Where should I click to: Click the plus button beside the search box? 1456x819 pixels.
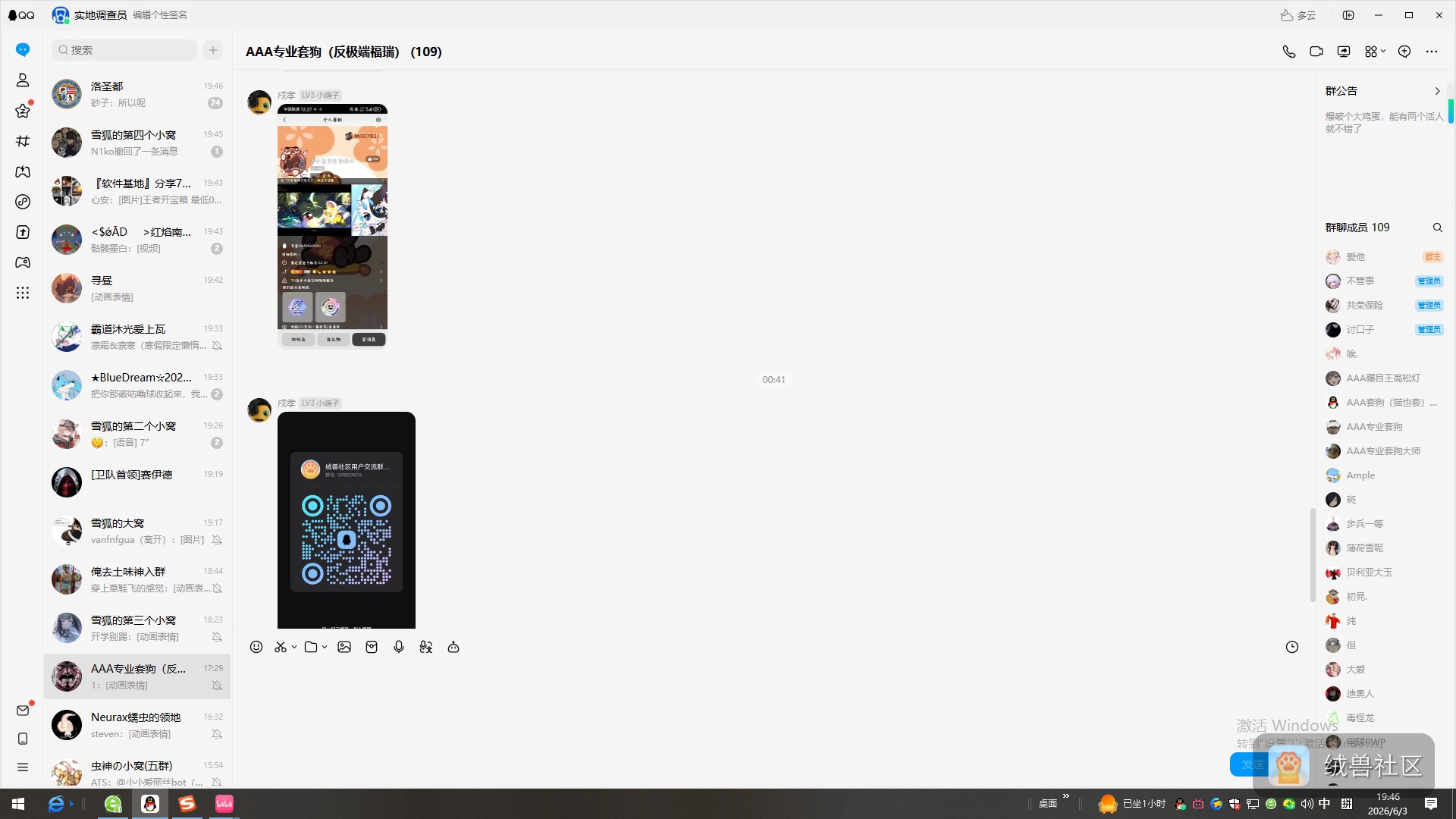click(x=213, y=50)
